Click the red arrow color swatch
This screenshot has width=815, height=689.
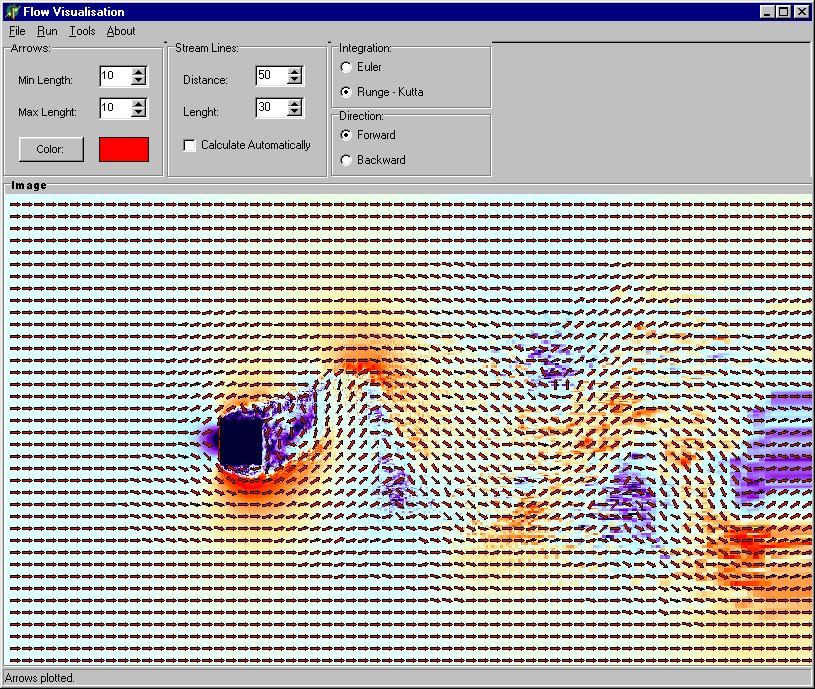pos(124,149)
